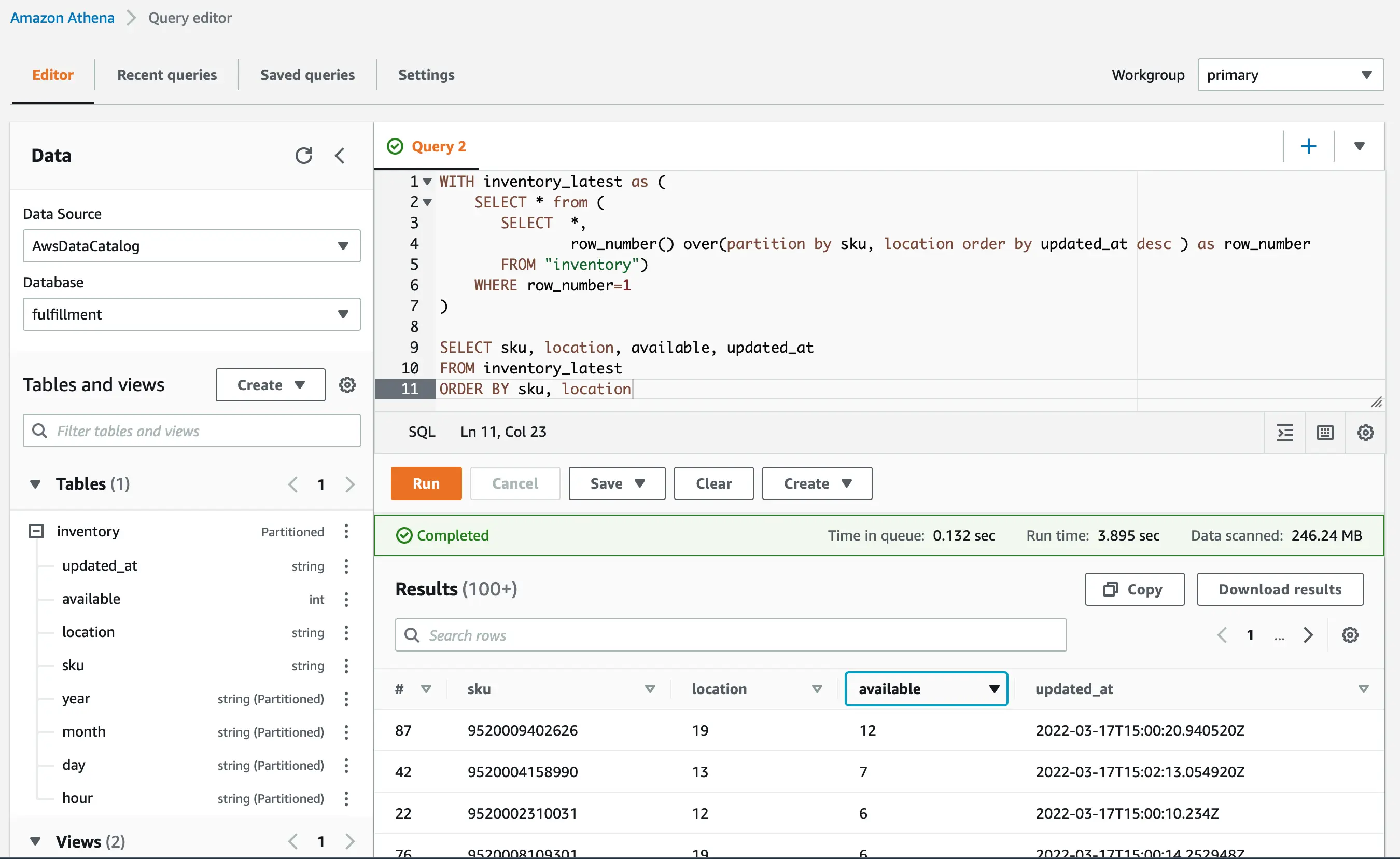1400x859 pixels.
Task: Click the Cancel button
Action: pos(515,484)
